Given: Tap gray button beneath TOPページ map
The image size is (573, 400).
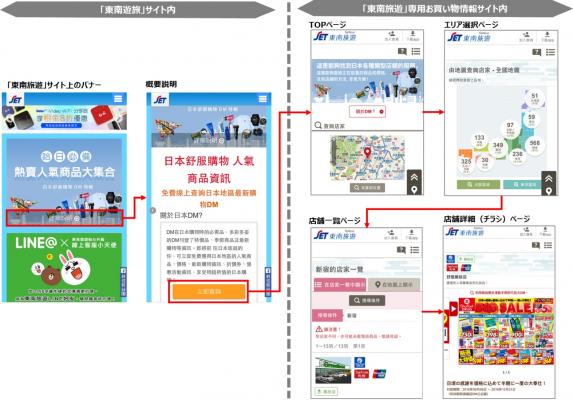Looking at the screenshot, I should [x=367, y=188].
